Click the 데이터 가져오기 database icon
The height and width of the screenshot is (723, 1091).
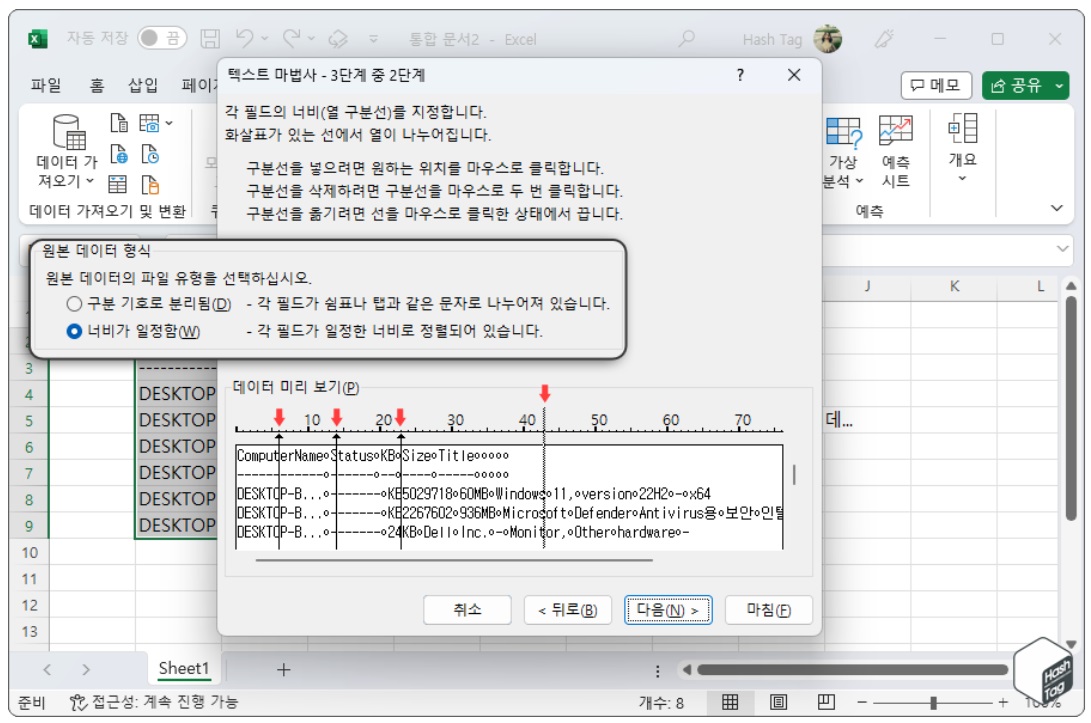(68, 132)
